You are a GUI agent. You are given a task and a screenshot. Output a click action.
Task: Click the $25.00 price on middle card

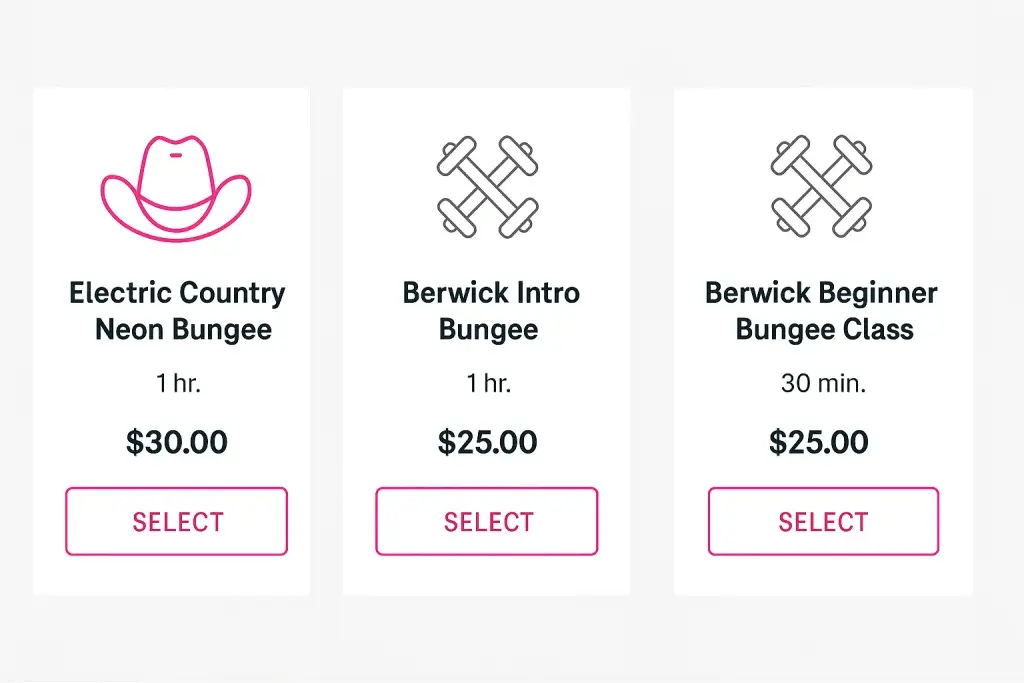point(486,442)
